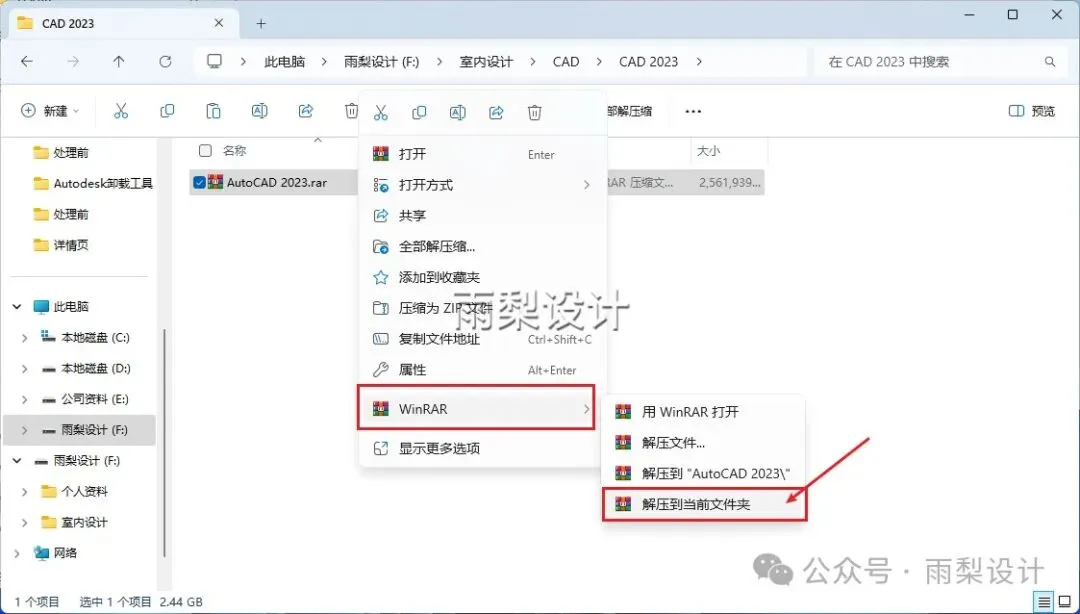1080x614 pixels.
Task: Click the 雨梨设计 (F:) breadcrumb
Action: pos(382,62)
